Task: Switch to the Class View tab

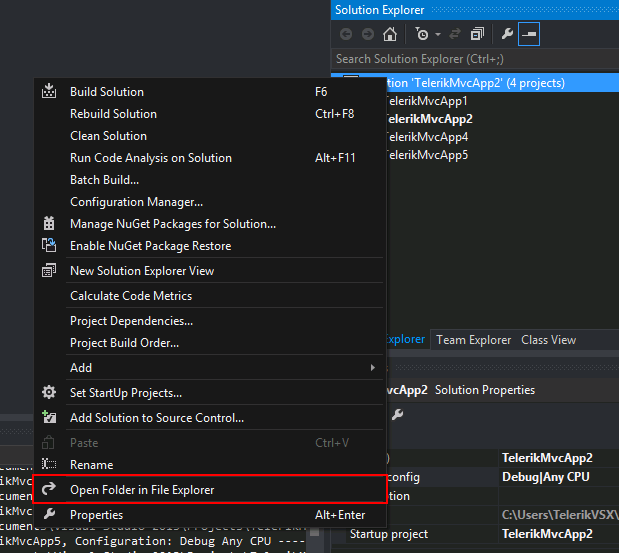Action: [x=548, y=340]
